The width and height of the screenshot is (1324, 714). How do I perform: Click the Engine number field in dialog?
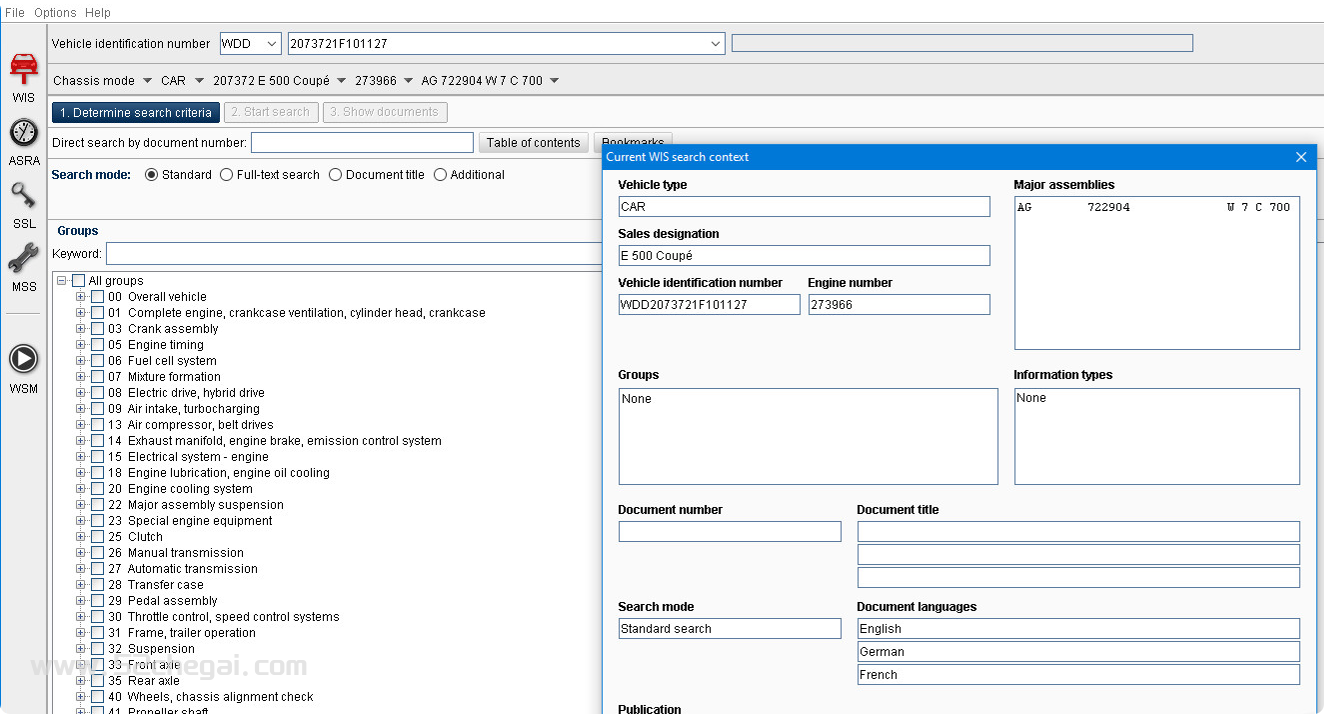(x=899, y=305)
